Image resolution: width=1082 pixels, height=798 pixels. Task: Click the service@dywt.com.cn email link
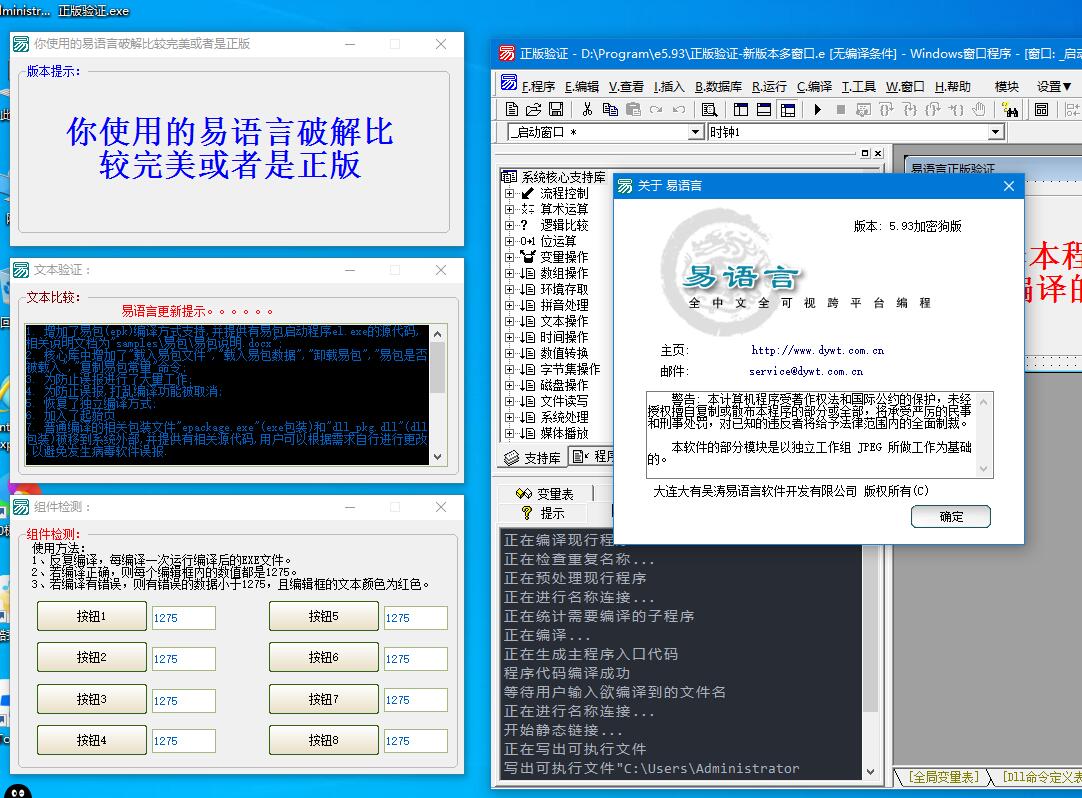[806, 371]
